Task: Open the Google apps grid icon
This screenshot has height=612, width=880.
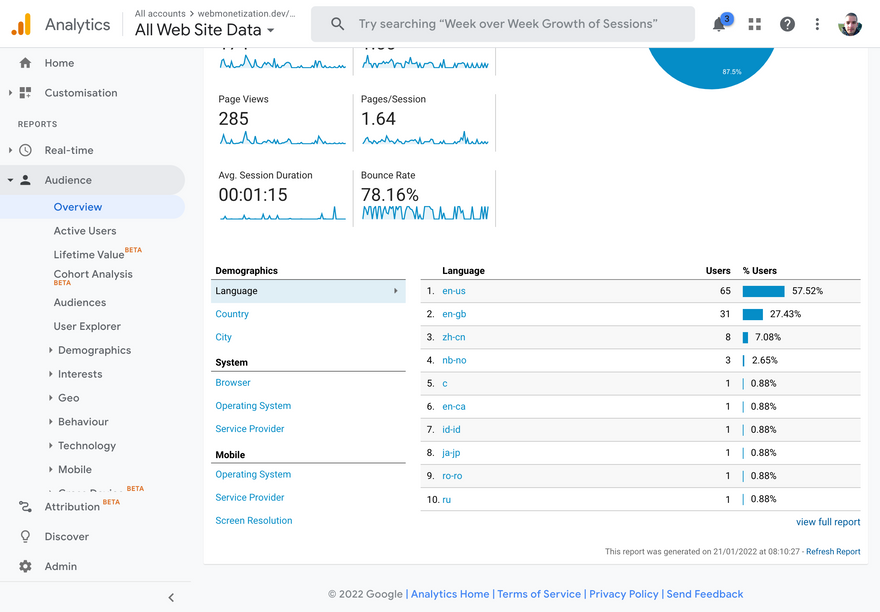Action: tap(754, 24)
